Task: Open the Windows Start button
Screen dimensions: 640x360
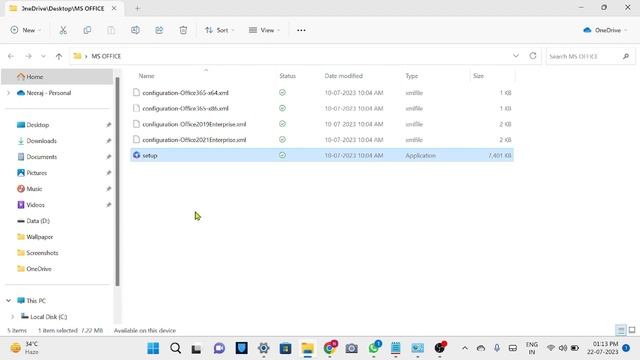Action: (153, 348)
